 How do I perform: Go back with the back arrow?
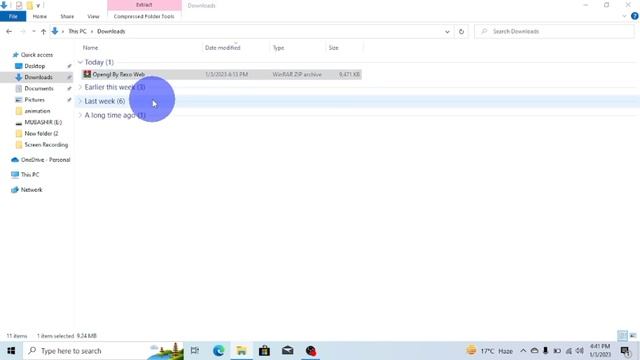click(9, 31)
